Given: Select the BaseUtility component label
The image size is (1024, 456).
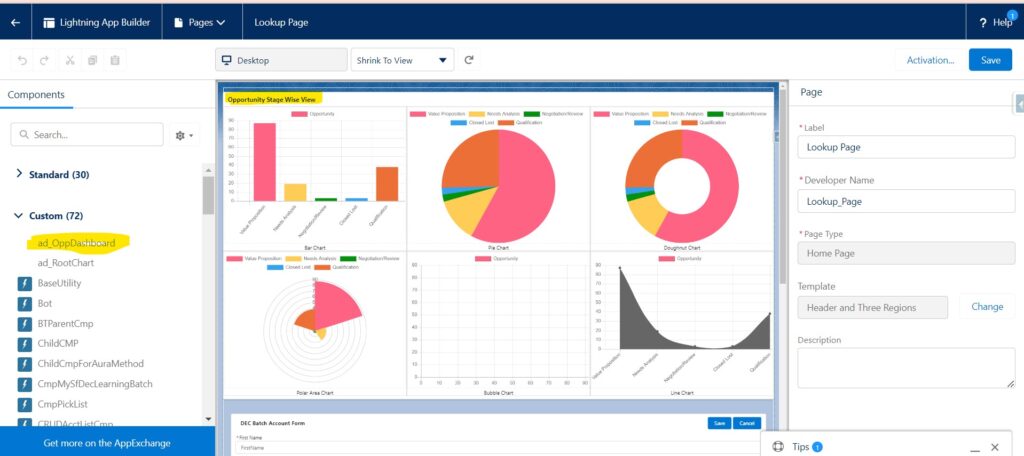Looking at the screenshot, I should [59, 284].
